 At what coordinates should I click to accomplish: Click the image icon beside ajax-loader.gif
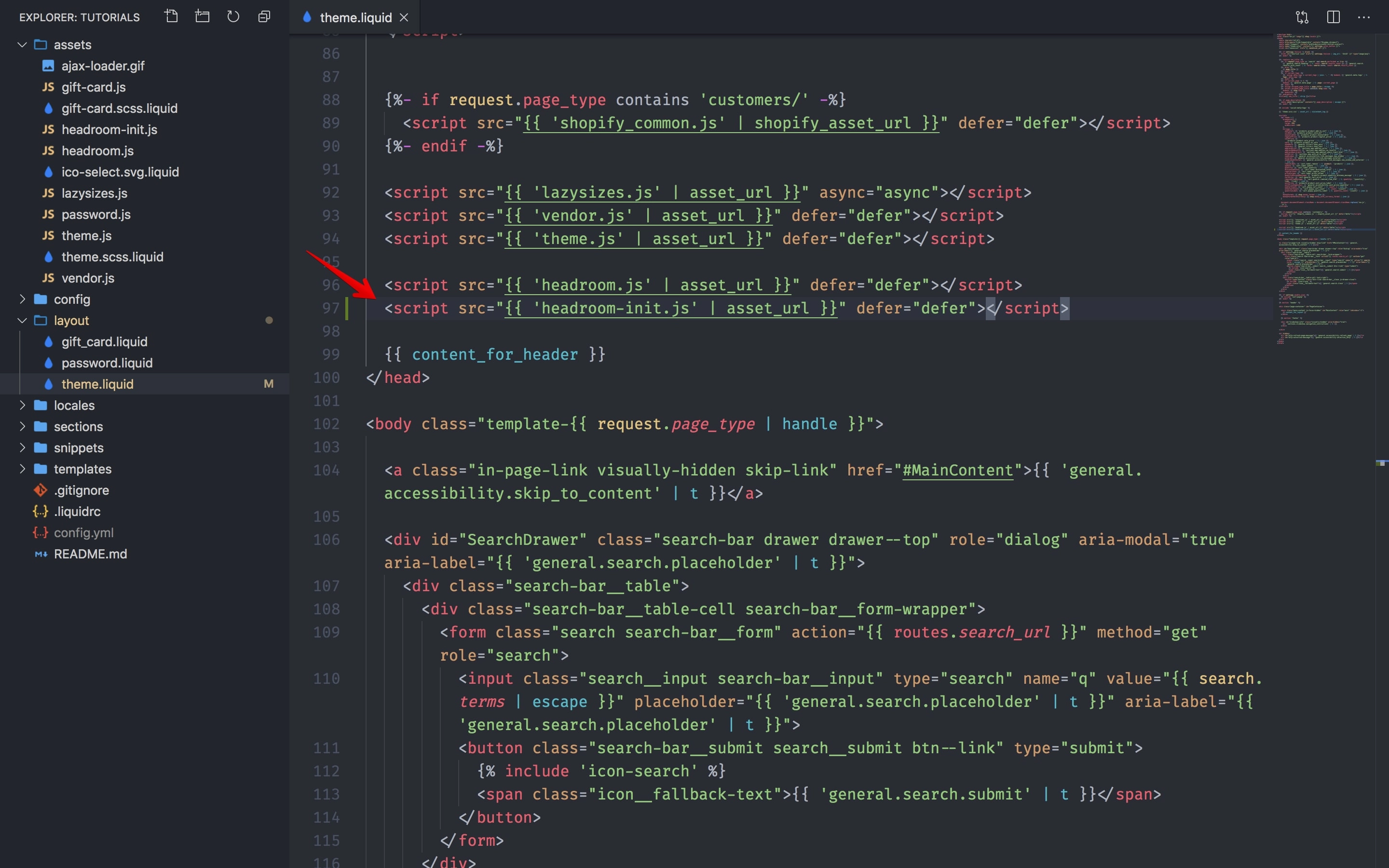[48, 66]
